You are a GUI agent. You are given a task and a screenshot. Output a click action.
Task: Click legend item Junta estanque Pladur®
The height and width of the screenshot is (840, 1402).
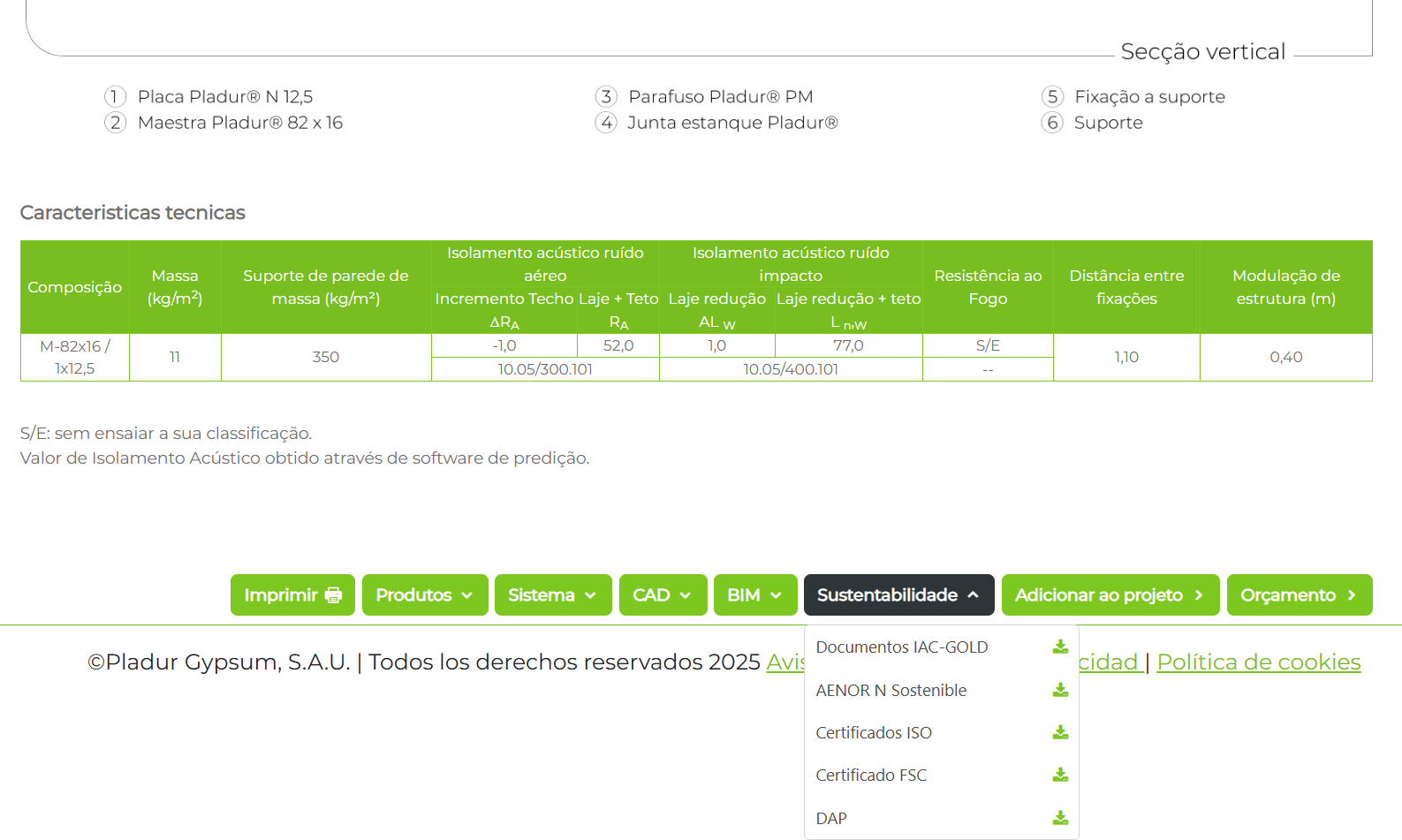[x=716, y=122]
